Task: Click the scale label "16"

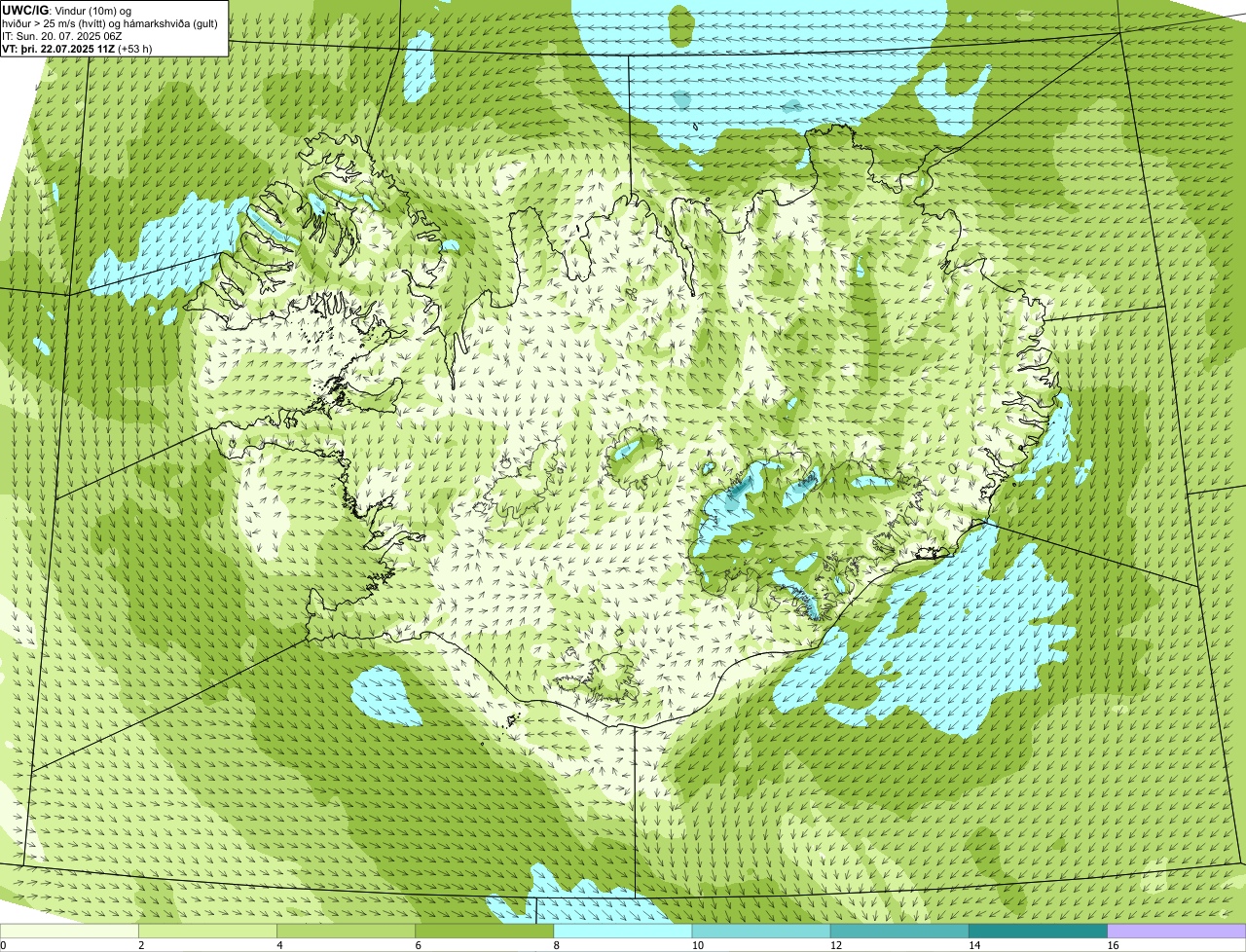Action: pyautogui.click(x=1112, y=945)
